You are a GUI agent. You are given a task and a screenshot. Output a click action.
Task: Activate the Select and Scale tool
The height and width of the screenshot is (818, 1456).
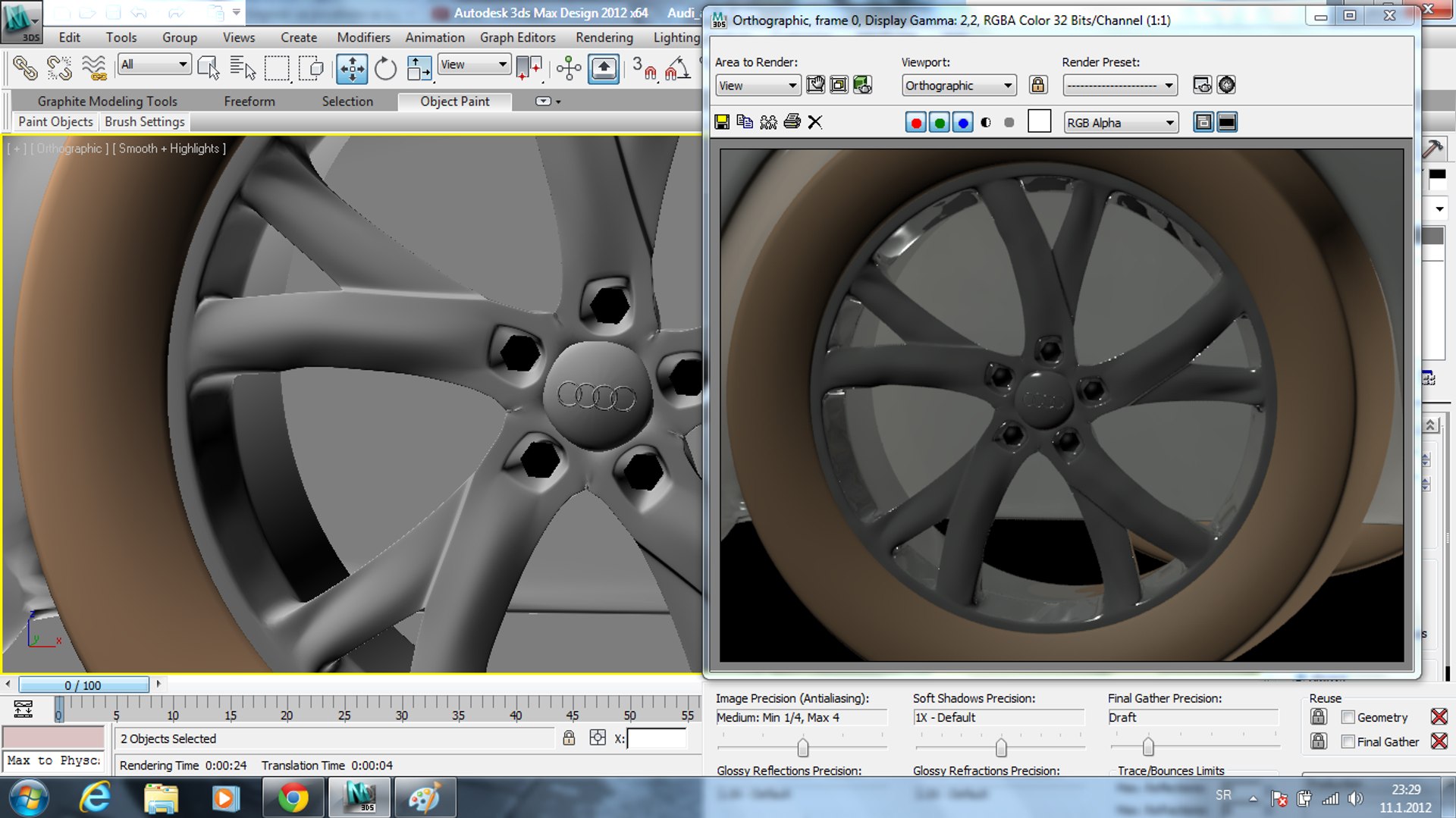419,68
